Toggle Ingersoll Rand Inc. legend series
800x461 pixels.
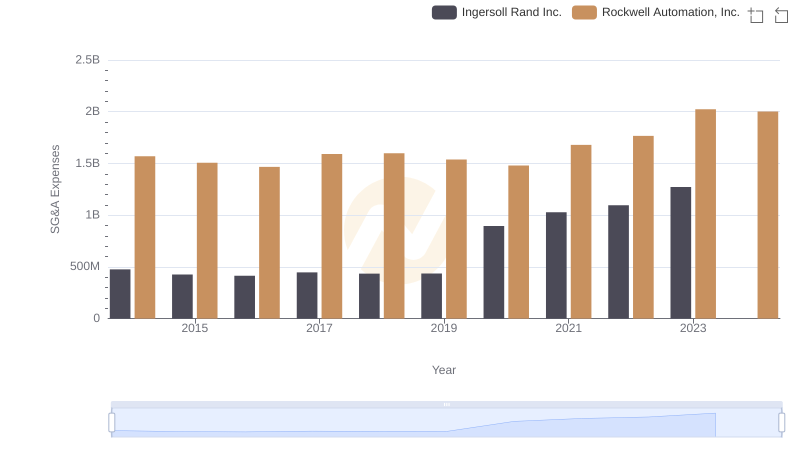[x=496, y=12]
